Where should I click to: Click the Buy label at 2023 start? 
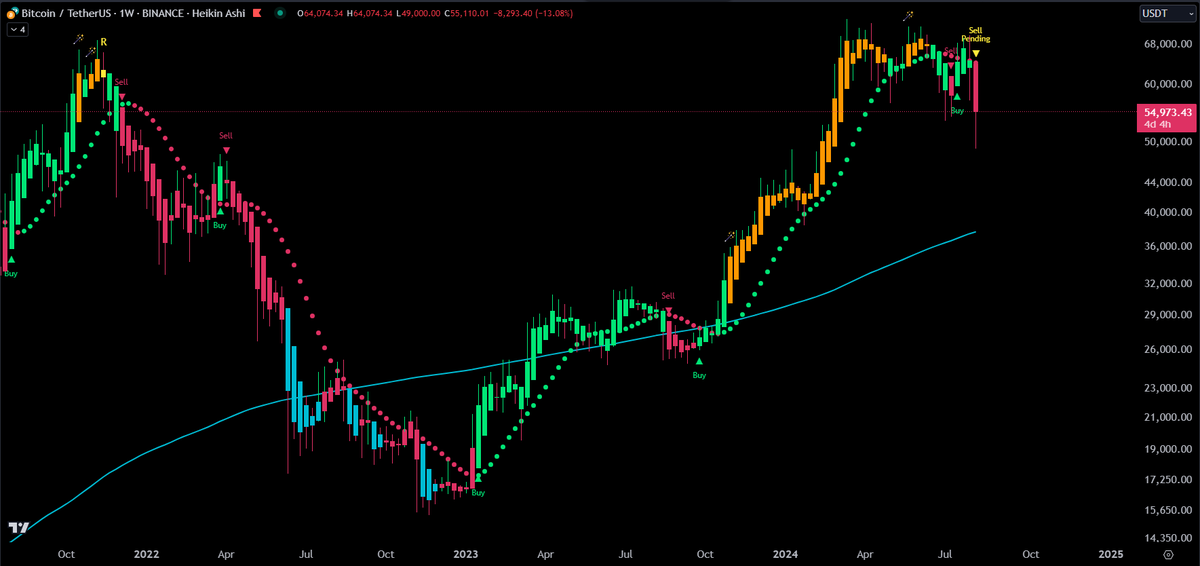(x=478, y=492)
